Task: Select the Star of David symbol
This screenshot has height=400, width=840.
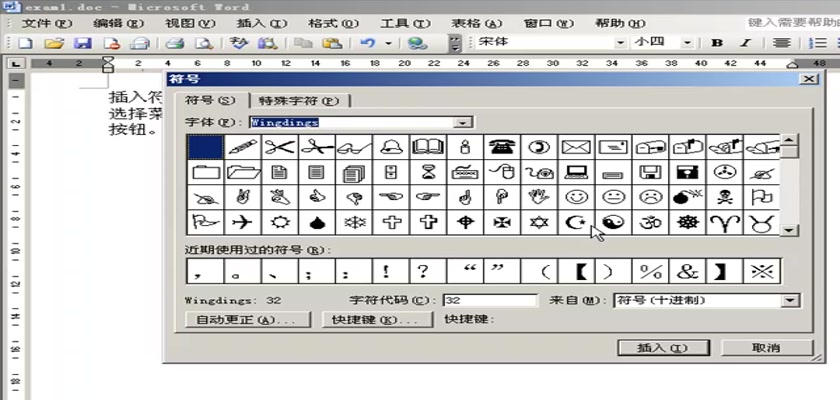Action: pos(539,222)
